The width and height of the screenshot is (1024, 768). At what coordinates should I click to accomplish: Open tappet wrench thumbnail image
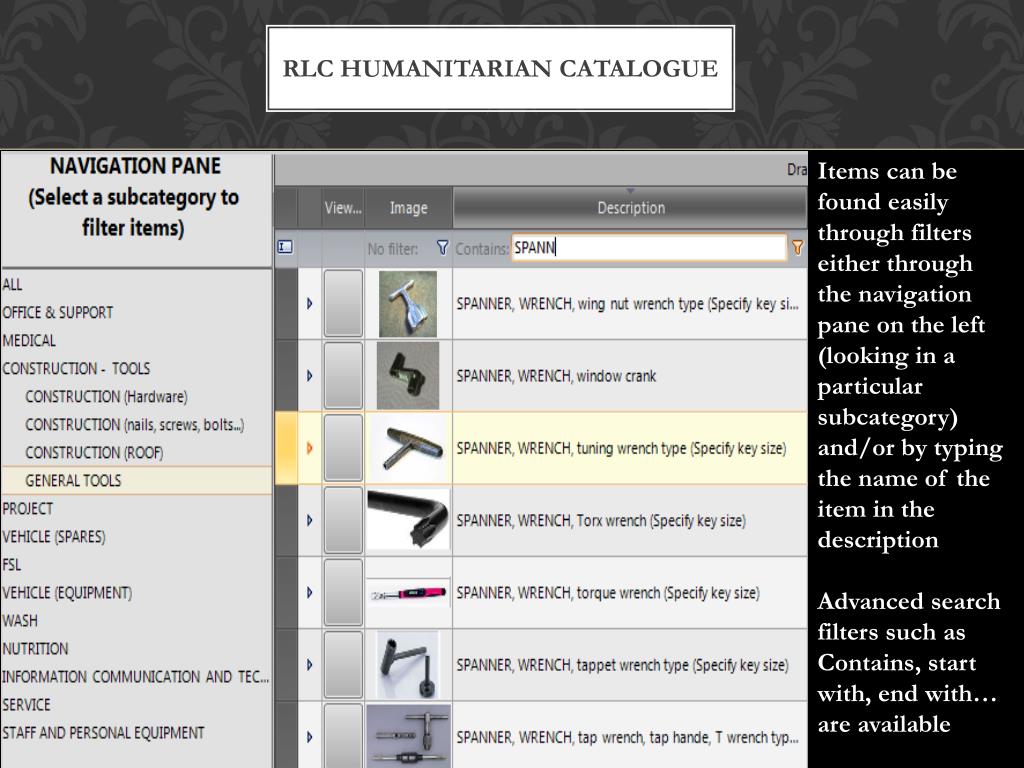[x=408, y=665]
